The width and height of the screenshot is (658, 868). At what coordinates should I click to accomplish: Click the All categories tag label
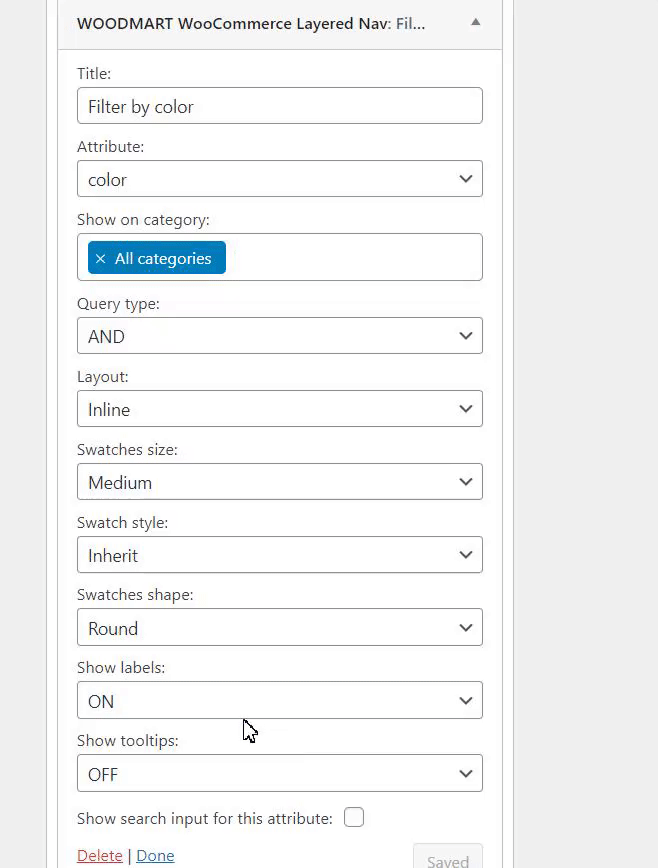pyautogui.click(x=163, y=258)
